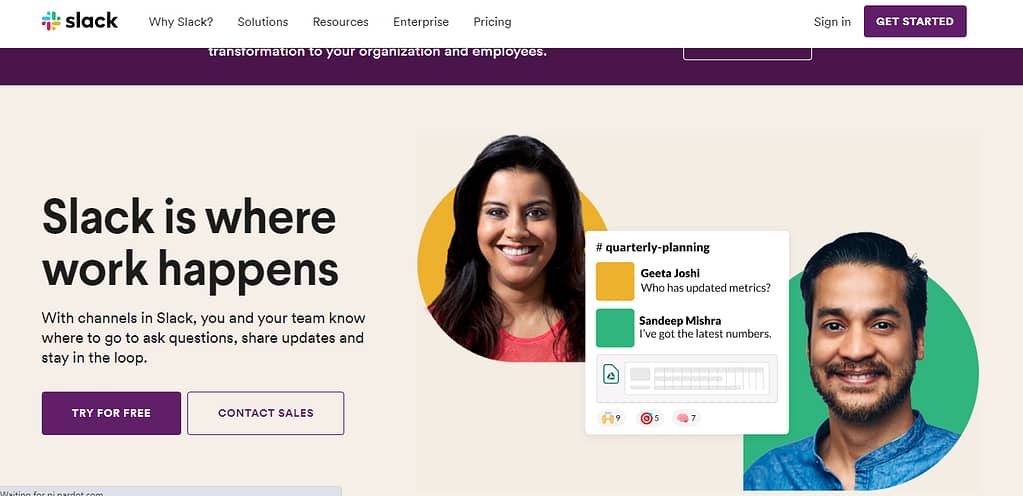This screenshot has height=496, width=1023.
Task: Click Geeta Joshi's yellow avatar square
Action: 615,281
